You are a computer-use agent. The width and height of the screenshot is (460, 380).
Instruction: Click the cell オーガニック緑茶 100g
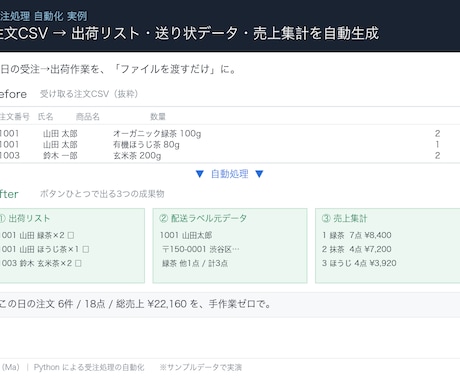coord(157,134)
